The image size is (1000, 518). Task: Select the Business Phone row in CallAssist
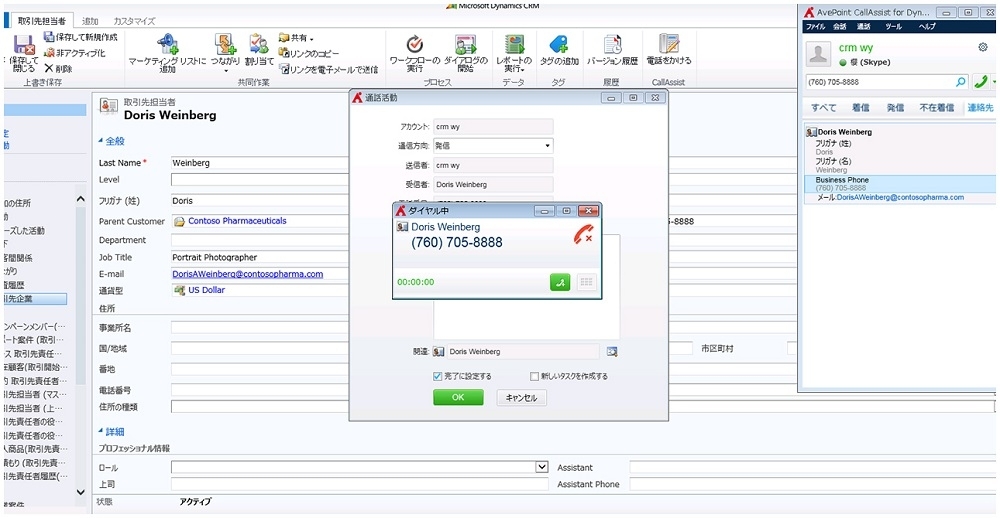[899, 184]
